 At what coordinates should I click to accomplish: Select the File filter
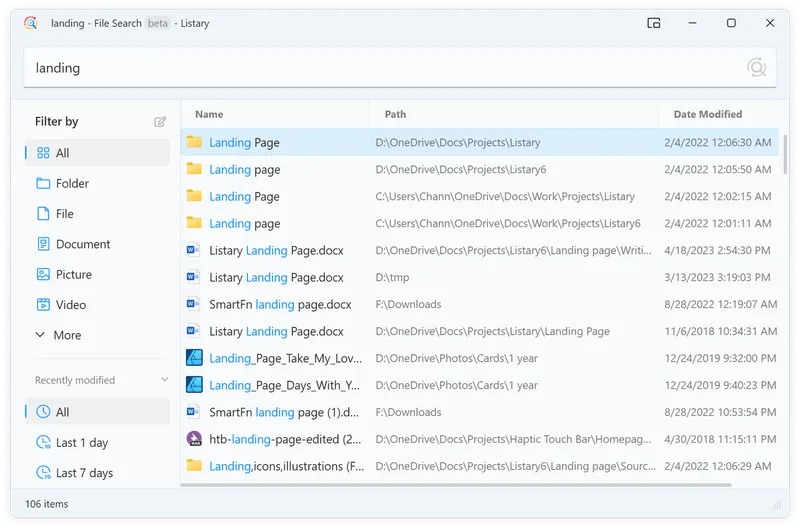64,214
